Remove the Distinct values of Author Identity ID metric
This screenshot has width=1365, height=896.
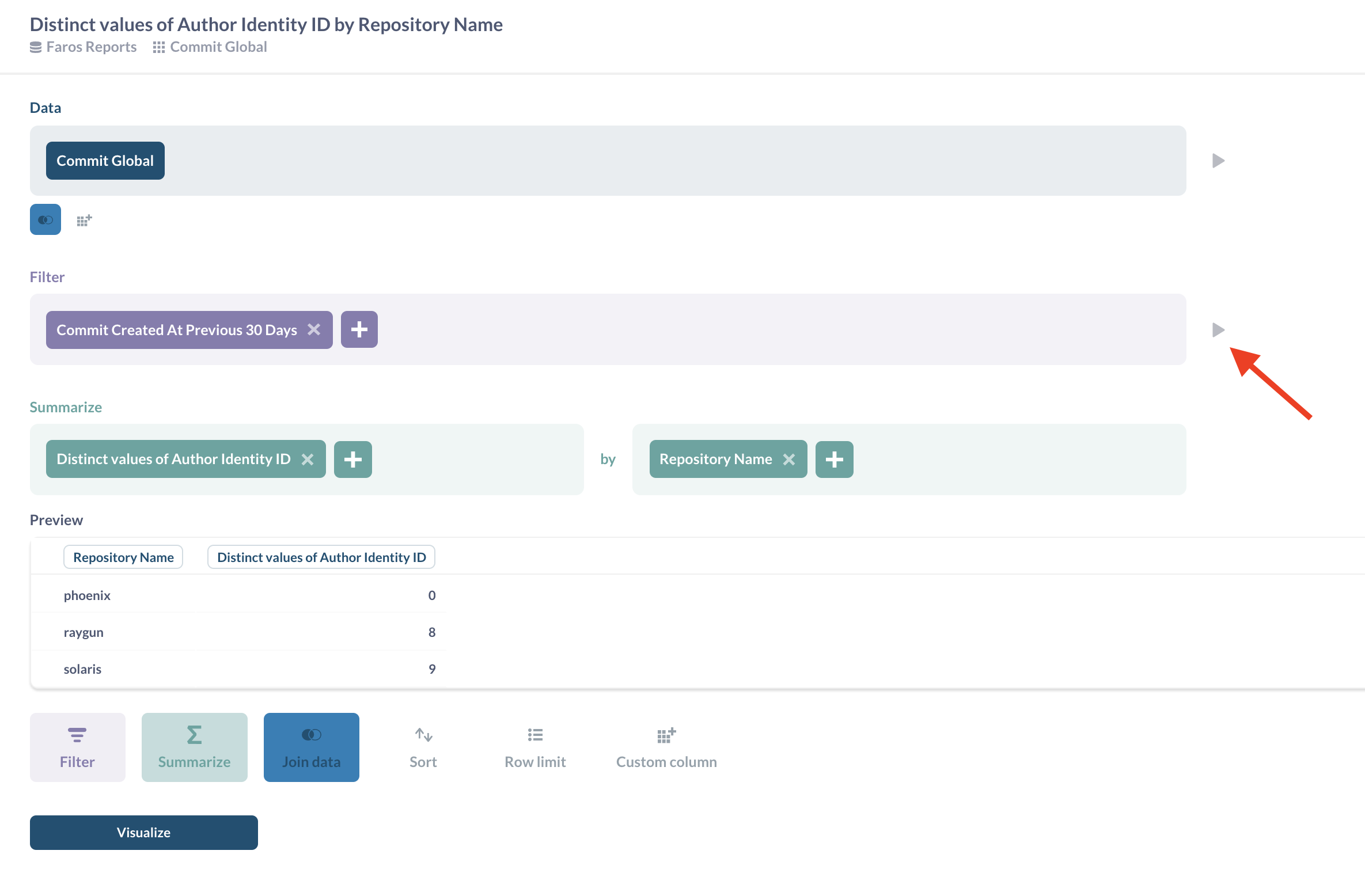tap(308, 459)
